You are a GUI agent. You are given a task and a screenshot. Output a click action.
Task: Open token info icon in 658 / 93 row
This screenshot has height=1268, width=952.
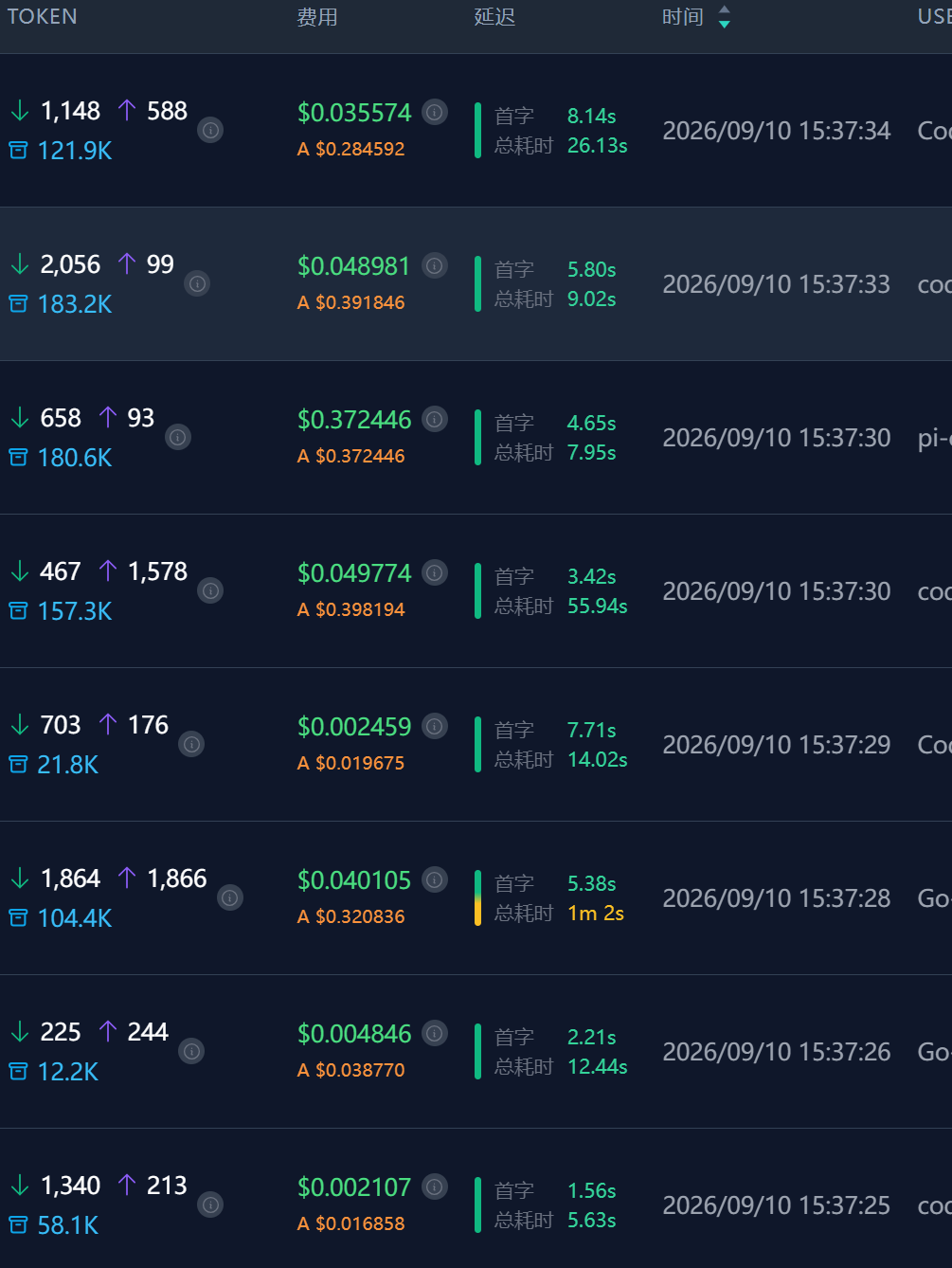click(x=178, y=437)
